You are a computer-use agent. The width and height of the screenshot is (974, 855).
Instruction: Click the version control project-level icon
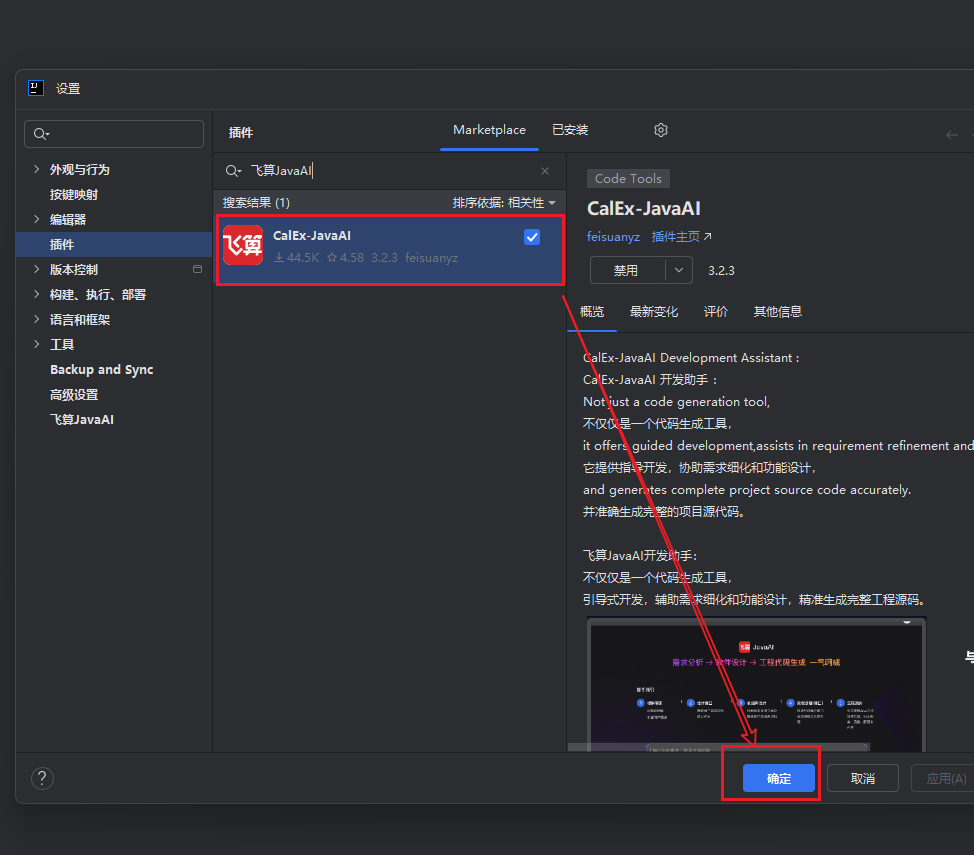[198, 269]
